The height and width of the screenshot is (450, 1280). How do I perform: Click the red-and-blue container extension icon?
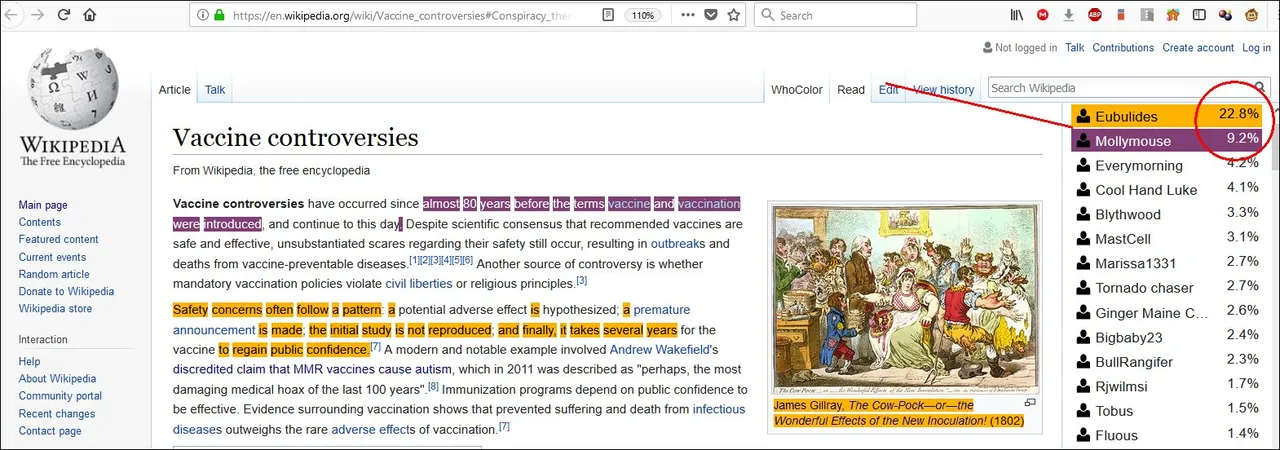(x=1121, y=15)
